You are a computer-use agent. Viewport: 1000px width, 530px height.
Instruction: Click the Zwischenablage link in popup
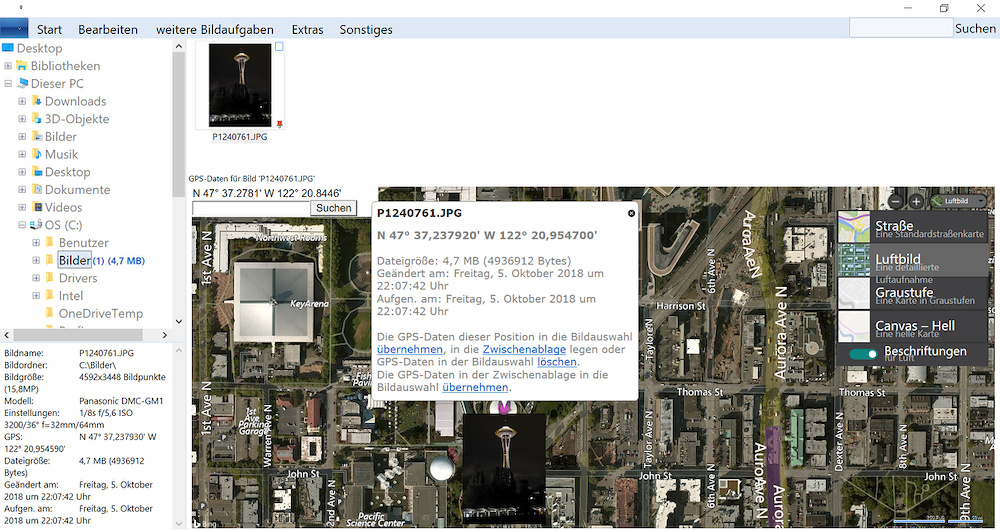(524, 350)
